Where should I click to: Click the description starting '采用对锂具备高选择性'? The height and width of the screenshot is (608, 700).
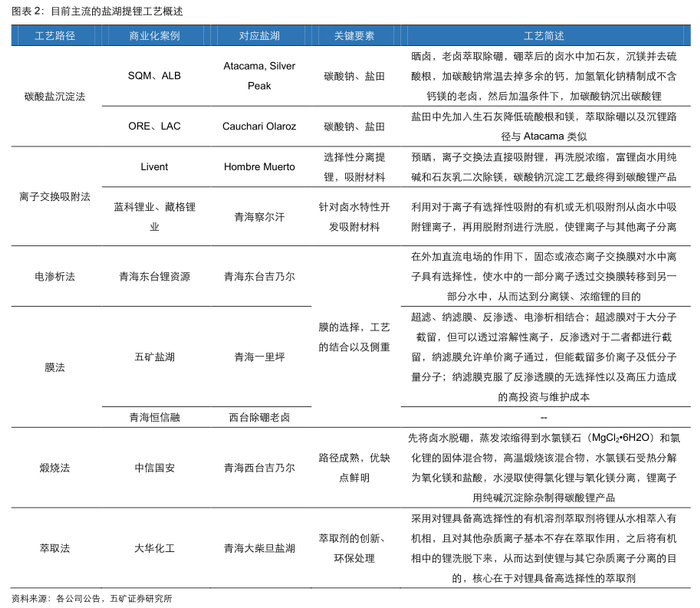point(544,548)
